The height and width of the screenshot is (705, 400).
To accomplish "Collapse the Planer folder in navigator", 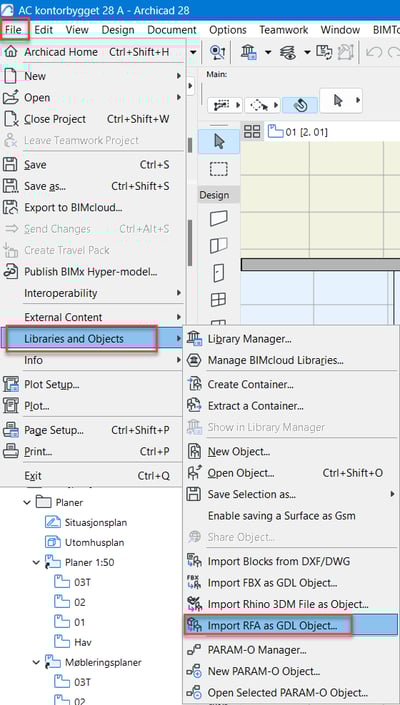I will coord(27,502).
